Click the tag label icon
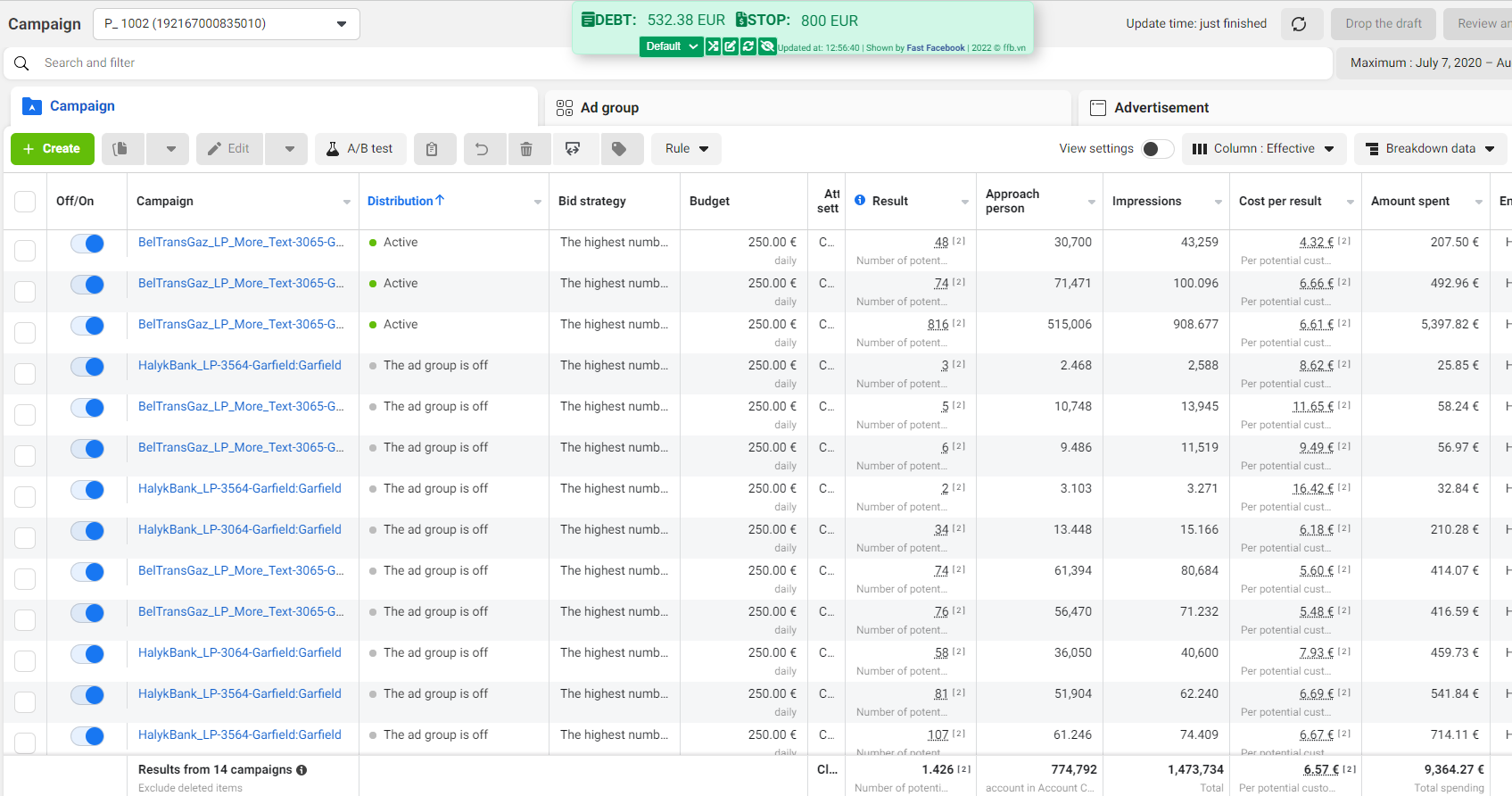 tap(619, 149)
